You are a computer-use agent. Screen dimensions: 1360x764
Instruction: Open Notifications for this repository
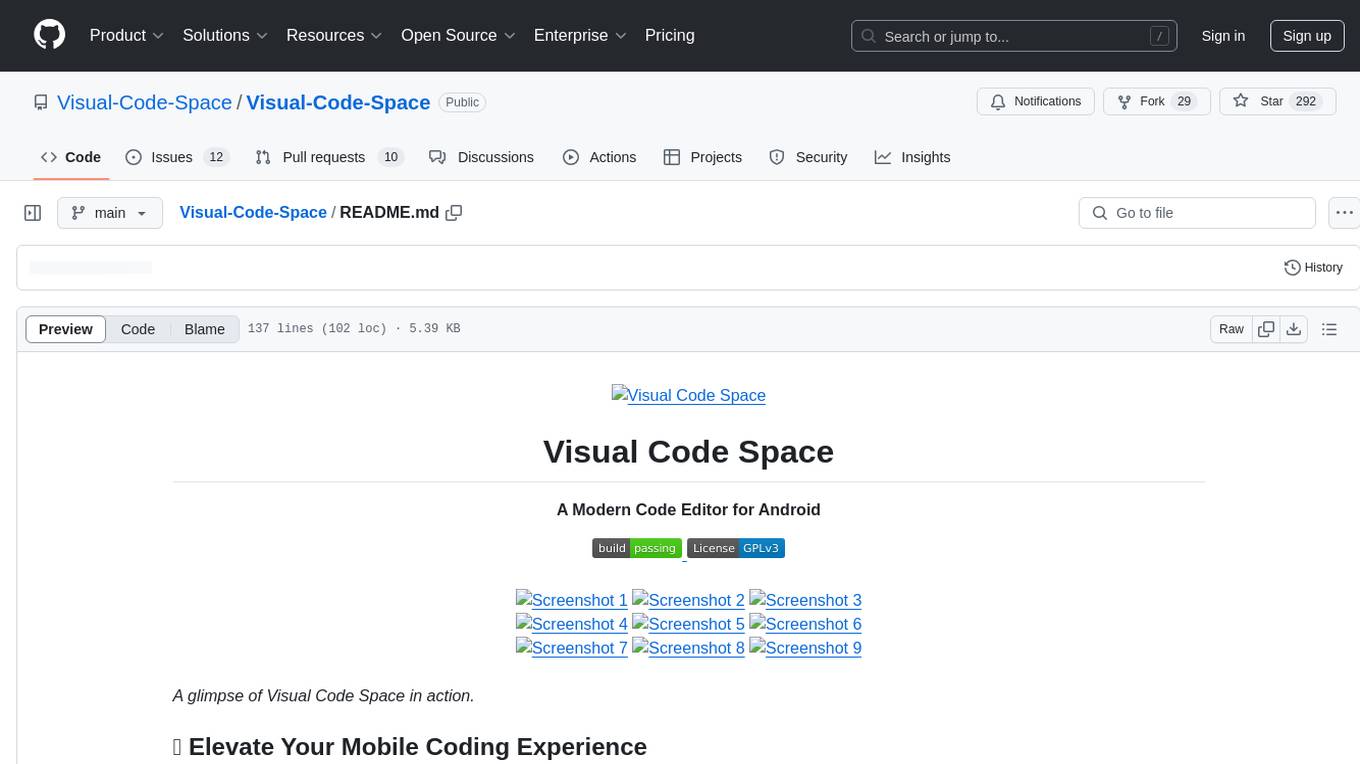[x=1035, y=101]
